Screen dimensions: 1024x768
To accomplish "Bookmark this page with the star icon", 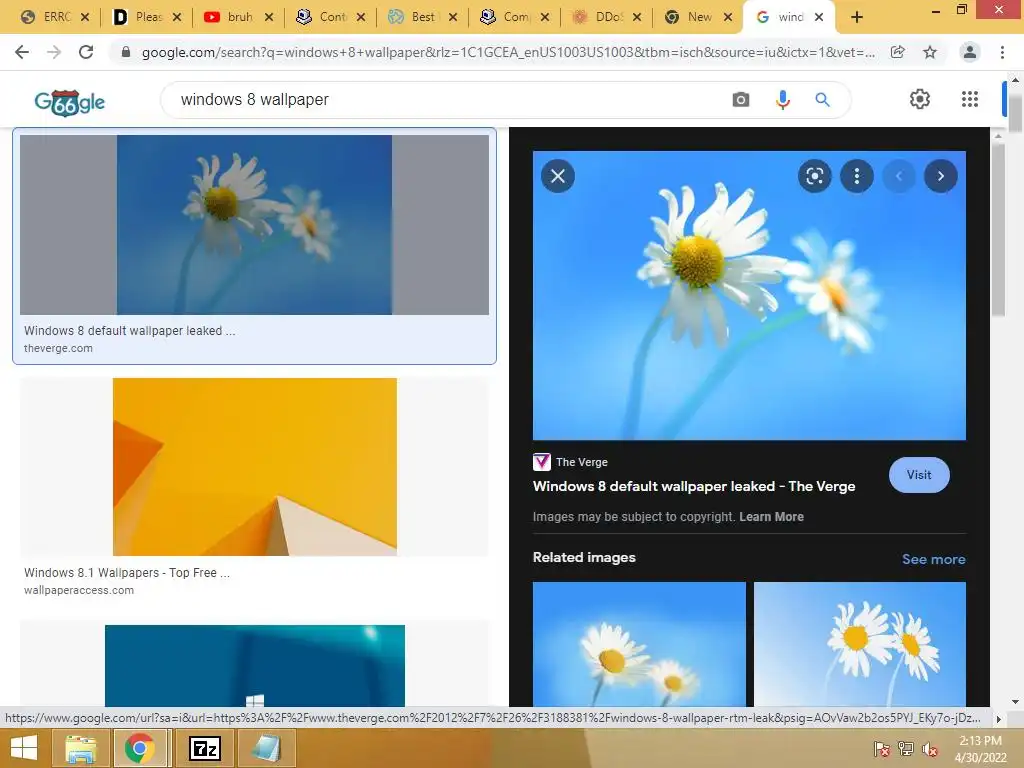I will pos(930,52).
